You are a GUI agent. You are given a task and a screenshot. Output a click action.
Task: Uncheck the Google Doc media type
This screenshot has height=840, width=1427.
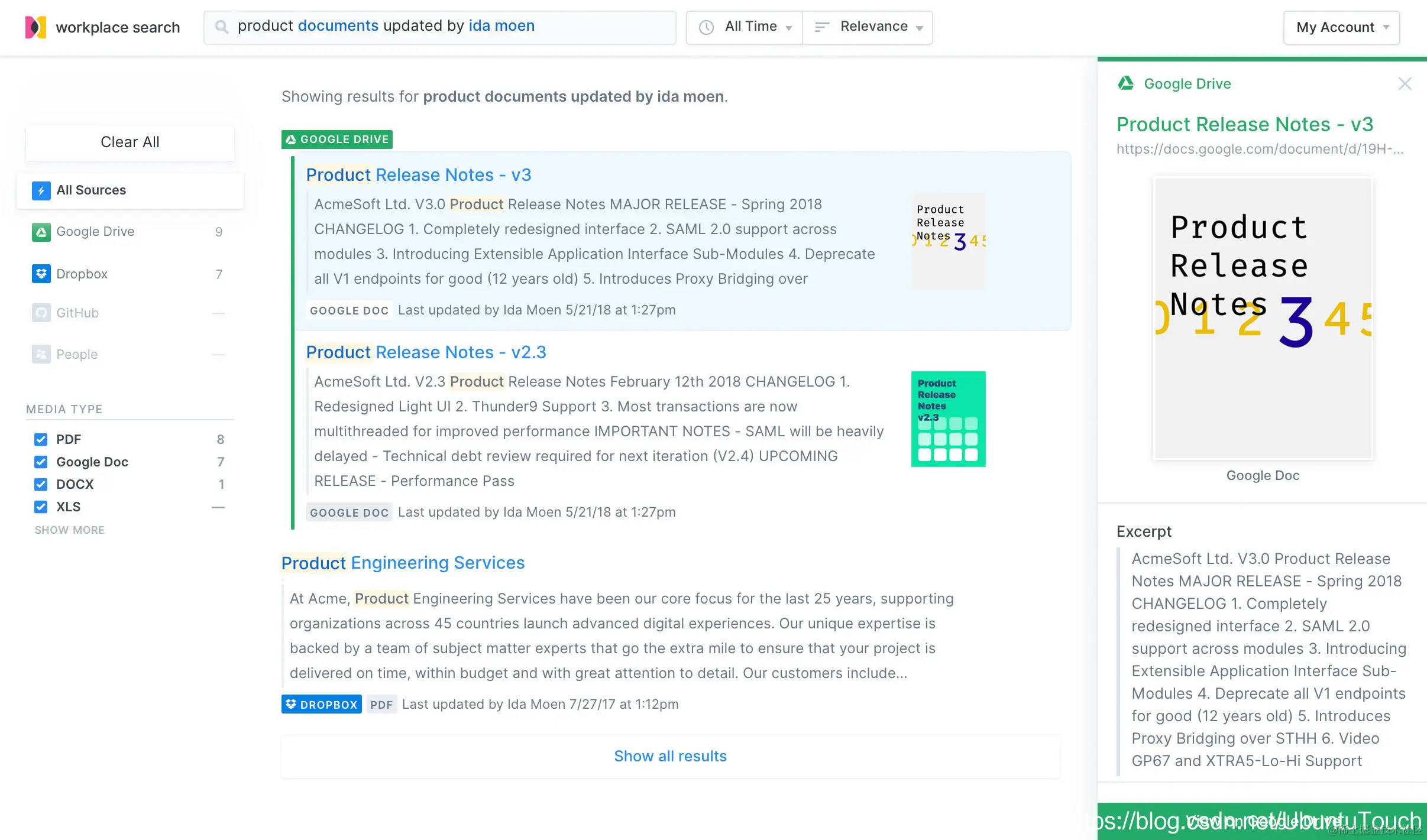click(x=41, y=462)
